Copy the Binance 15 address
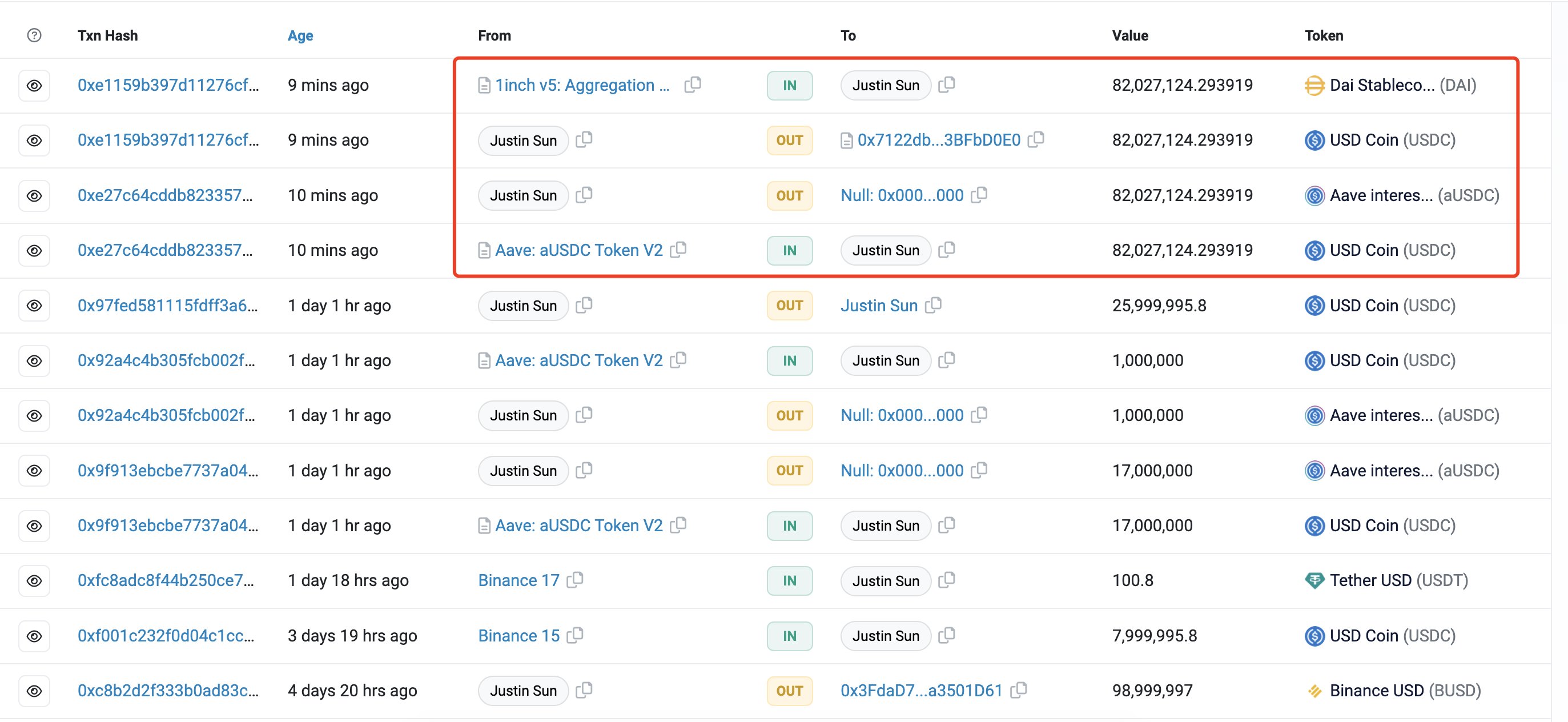This screenshot has width=1568, height=722. point(574,635)
